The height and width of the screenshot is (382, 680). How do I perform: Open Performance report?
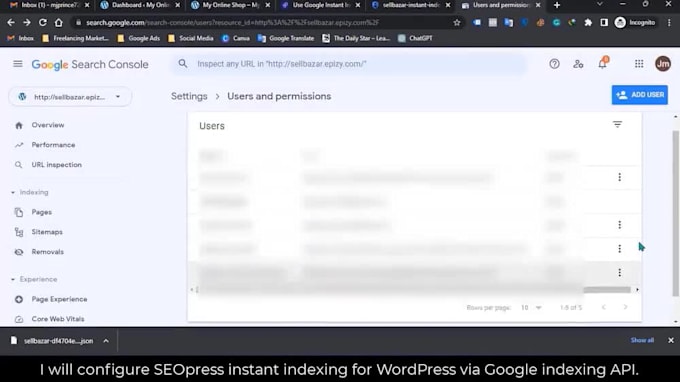point(53,145)
